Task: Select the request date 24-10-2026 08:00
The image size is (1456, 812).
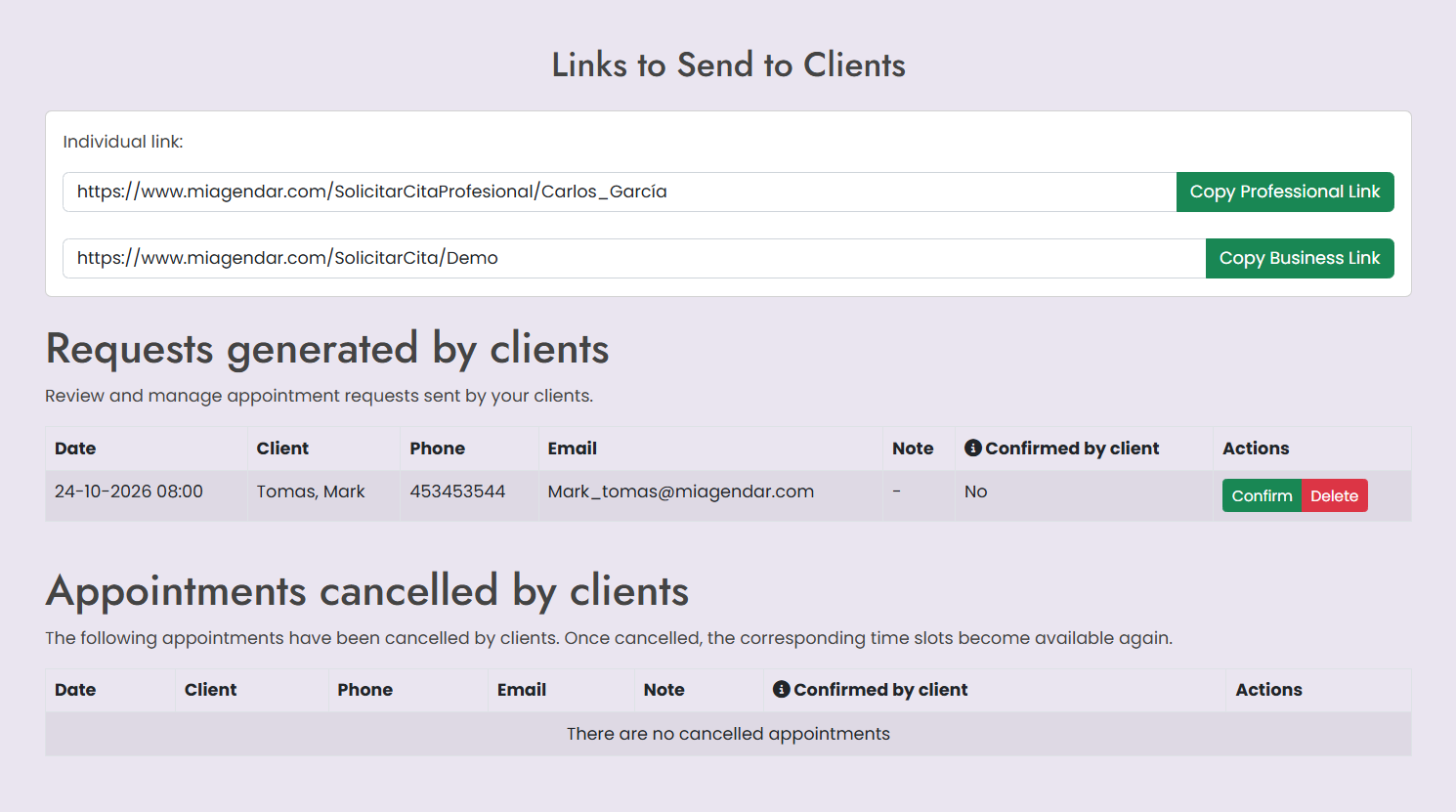Action: (129, 491)
